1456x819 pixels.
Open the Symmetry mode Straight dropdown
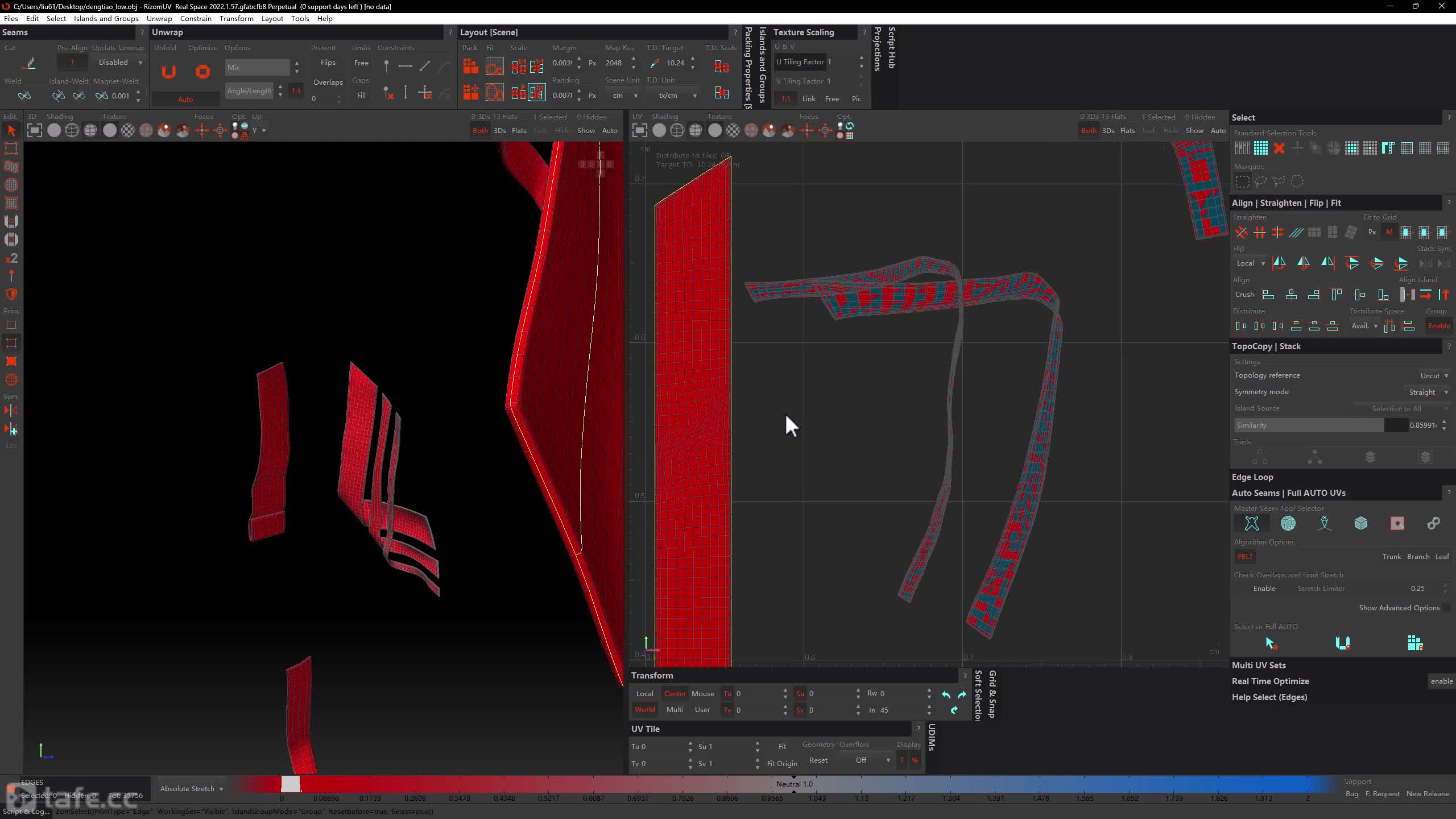coord(1428,392)
